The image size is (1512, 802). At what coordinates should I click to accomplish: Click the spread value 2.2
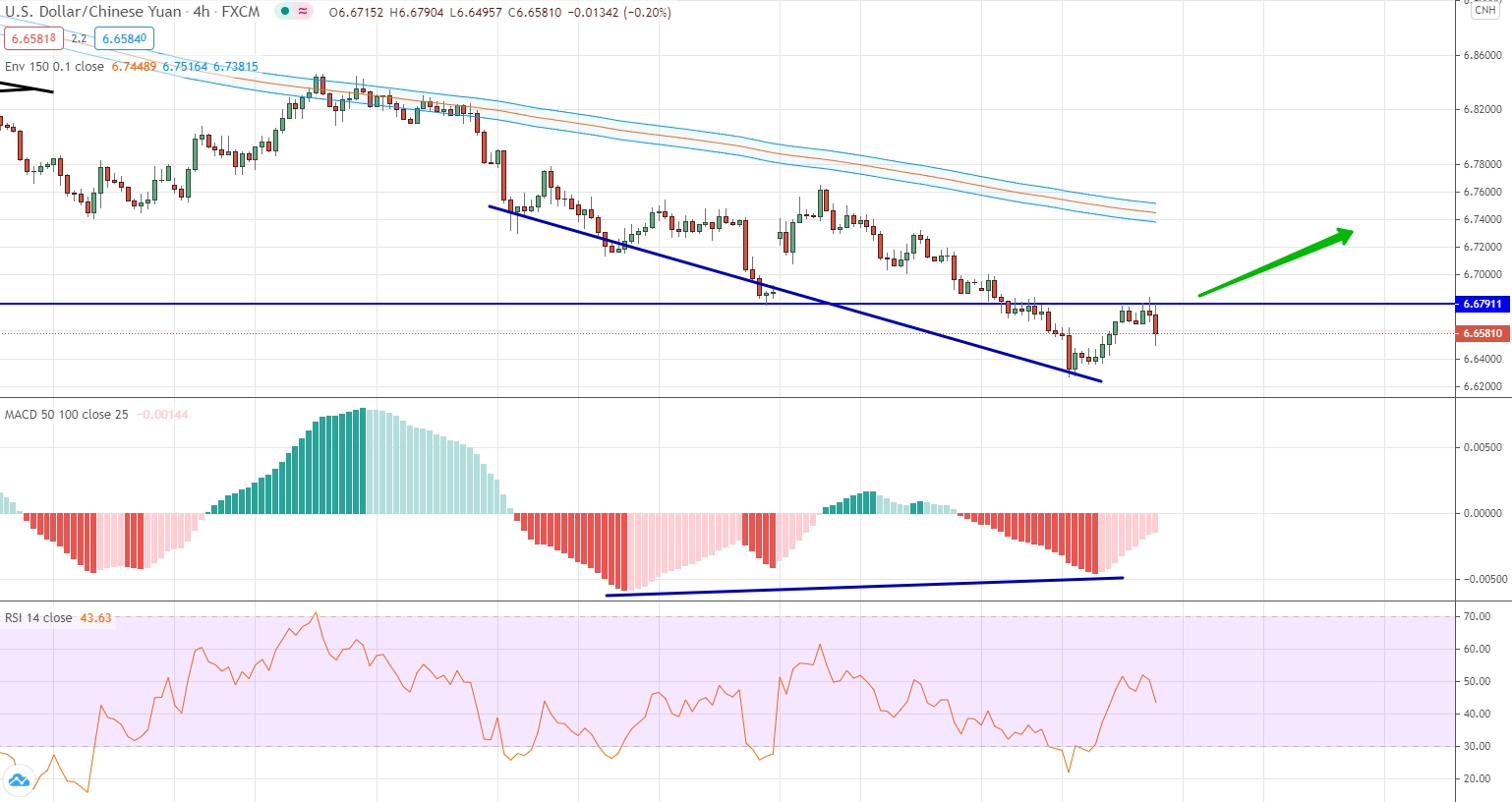79,39
